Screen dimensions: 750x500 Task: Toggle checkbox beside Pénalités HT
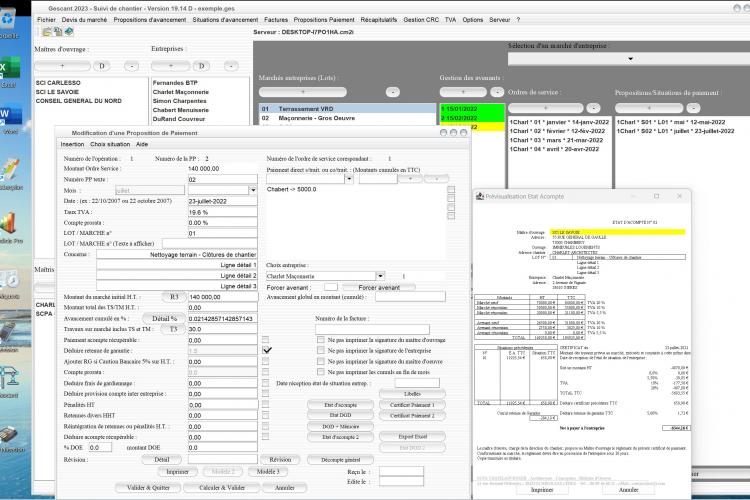tap(265, 404)
